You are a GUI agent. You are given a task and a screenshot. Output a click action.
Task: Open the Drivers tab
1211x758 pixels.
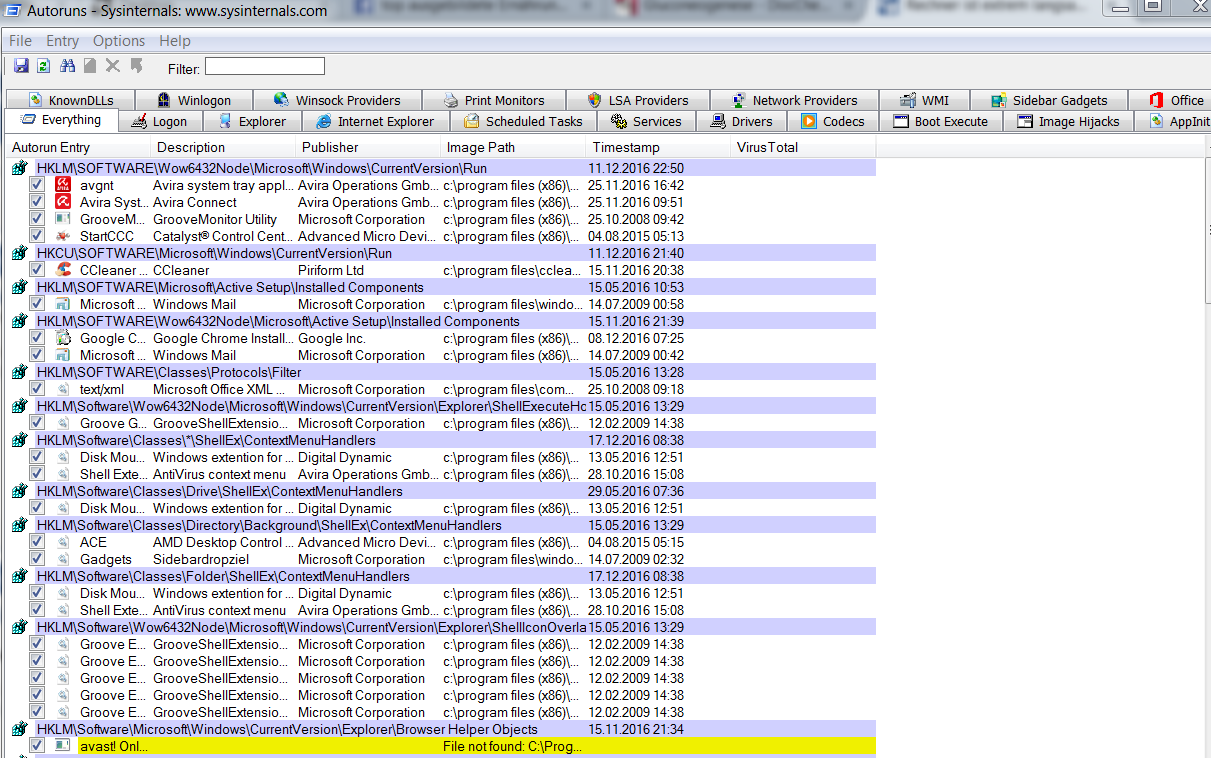tap(742, 121)
